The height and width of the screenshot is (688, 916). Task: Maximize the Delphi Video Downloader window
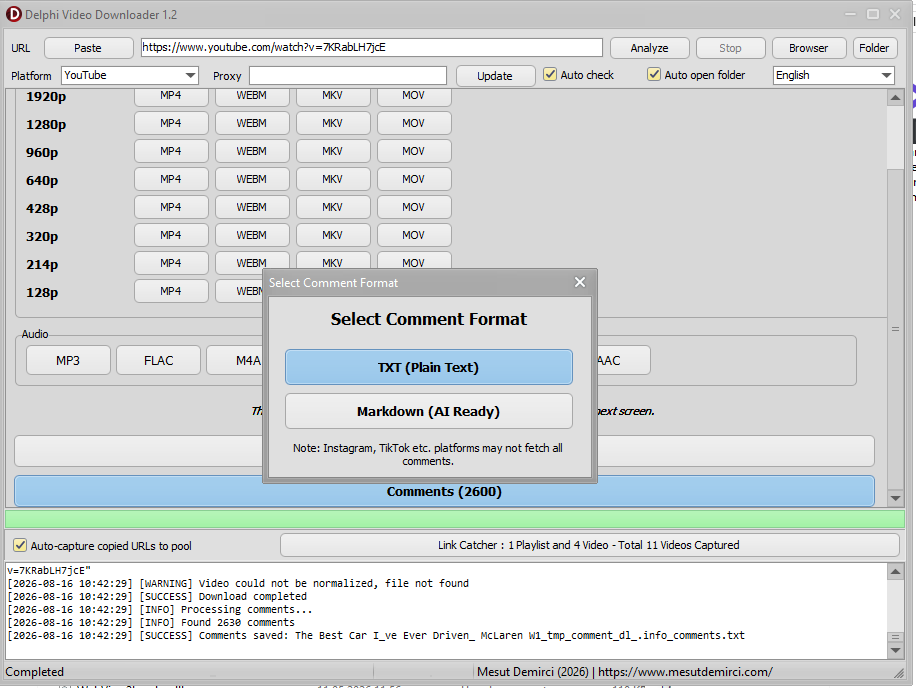tap(873, 14)
